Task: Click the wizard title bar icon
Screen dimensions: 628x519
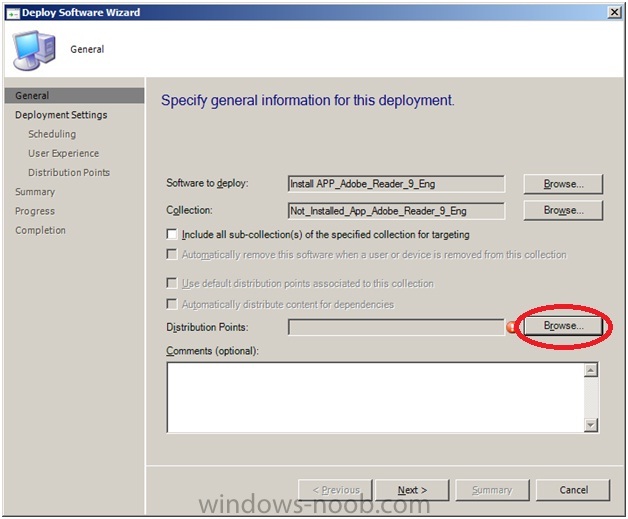Action: (x=13, y=13)
